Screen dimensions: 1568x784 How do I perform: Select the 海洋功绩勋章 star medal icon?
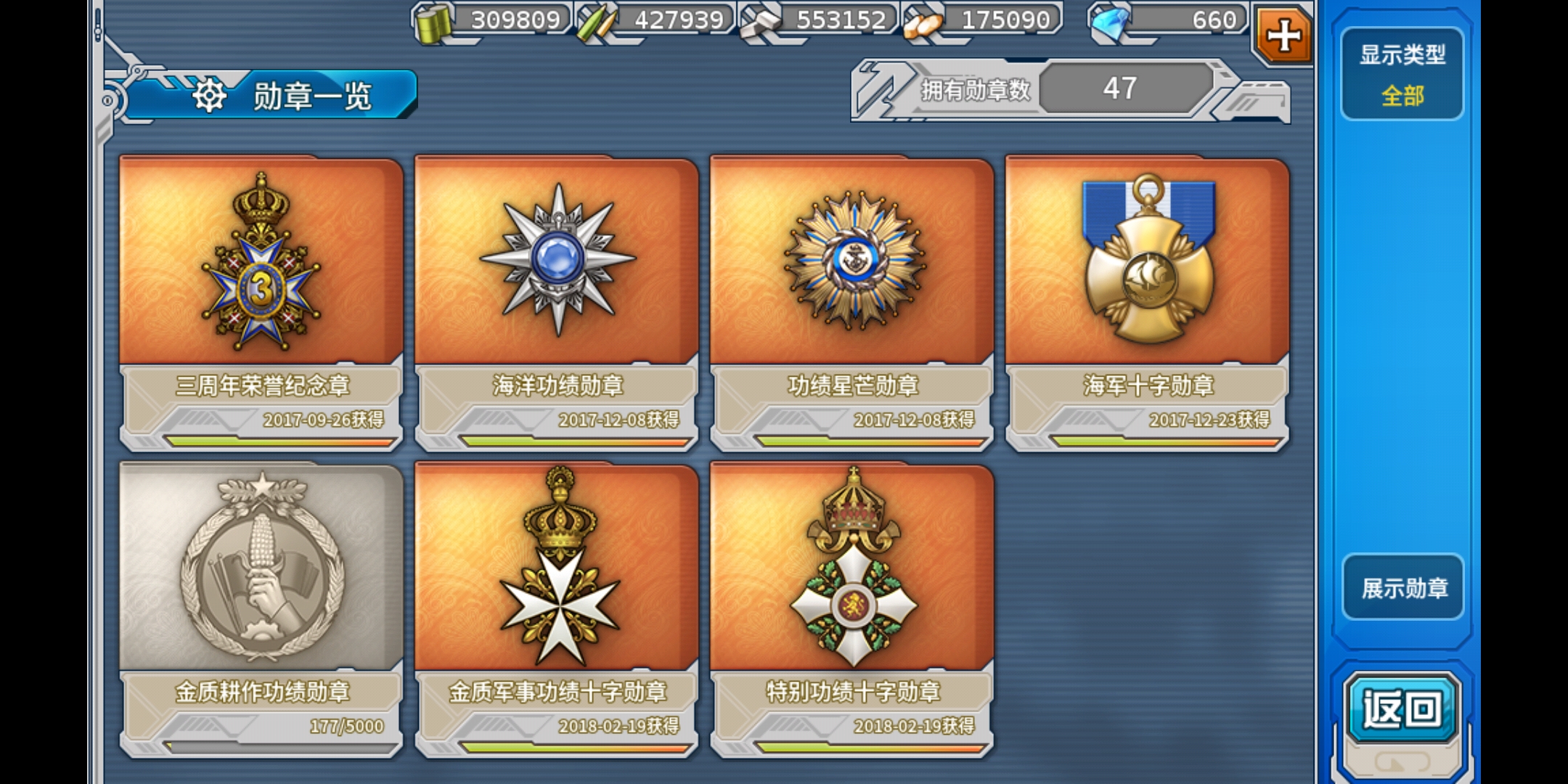click(558, 260)
